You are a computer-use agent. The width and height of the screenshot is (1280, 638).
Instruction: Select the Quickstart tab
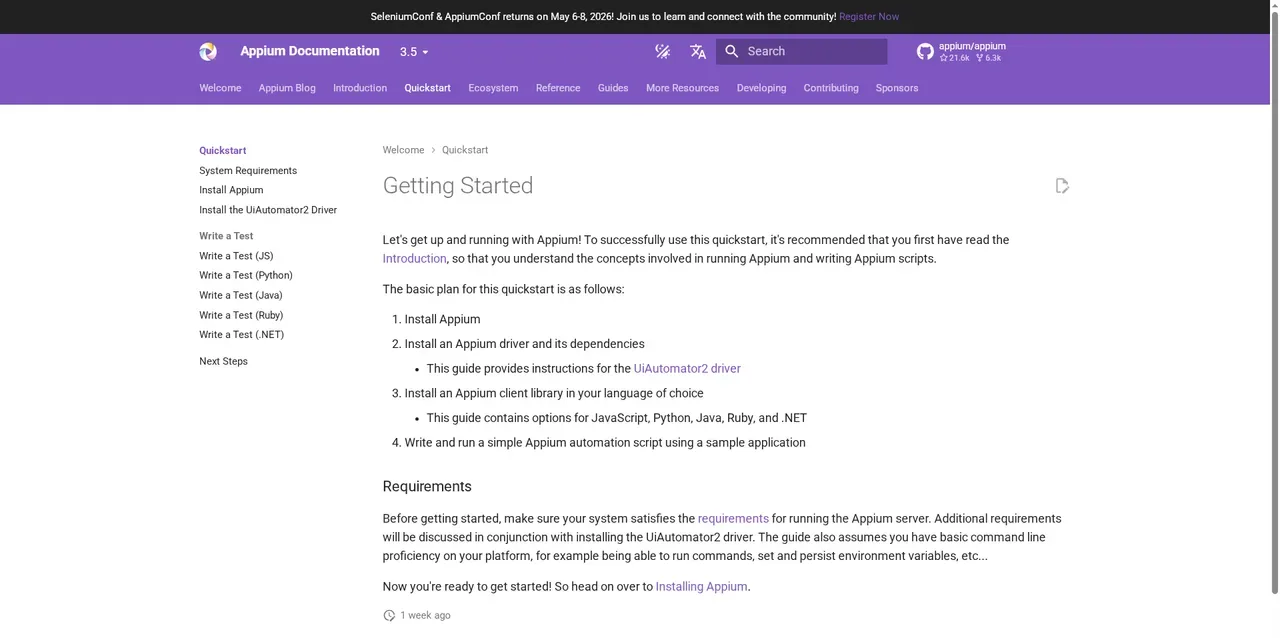(x=427, y=88)
